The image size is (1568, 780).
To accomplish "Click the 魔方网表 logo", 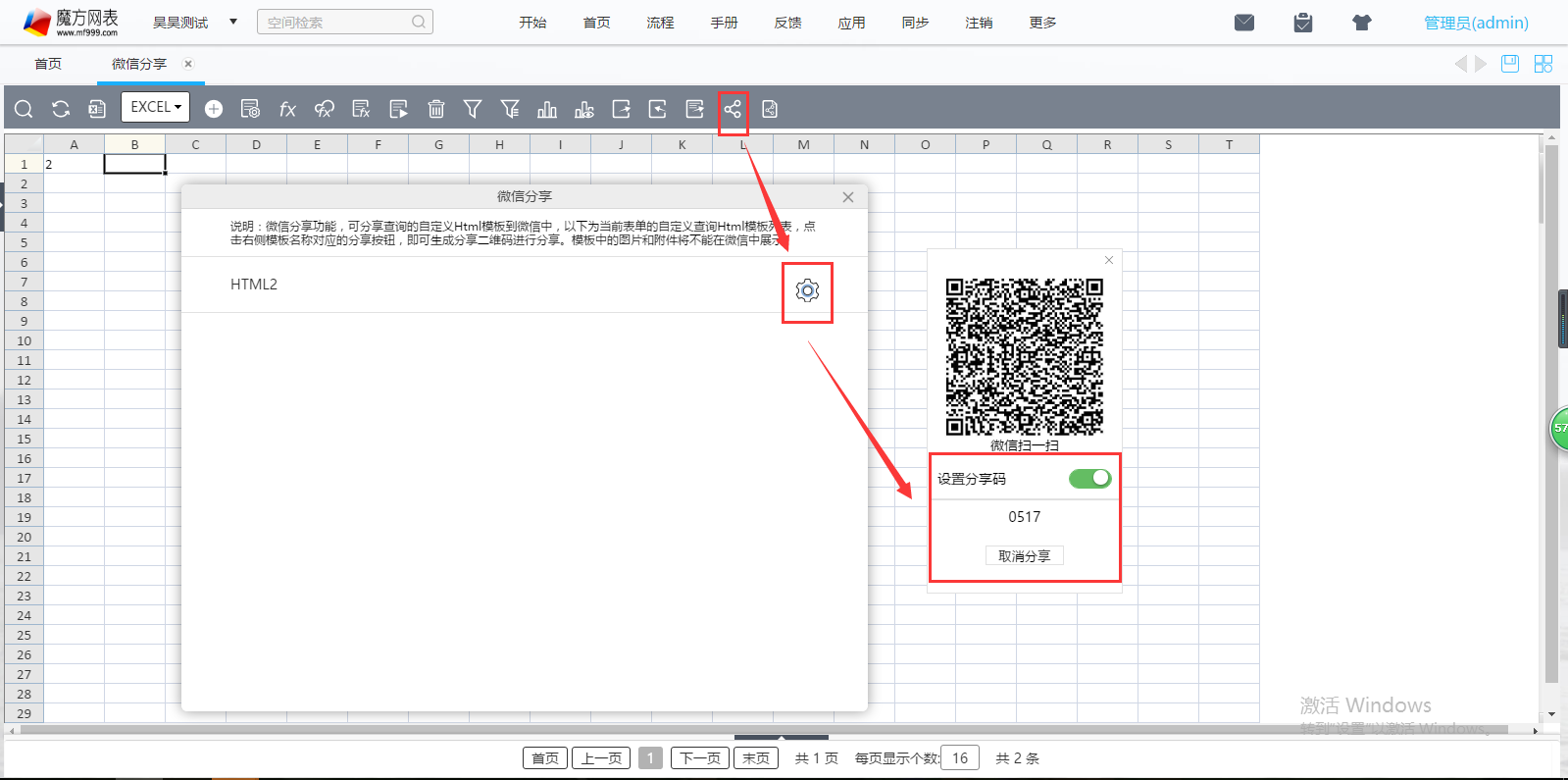I will [71, 22].
